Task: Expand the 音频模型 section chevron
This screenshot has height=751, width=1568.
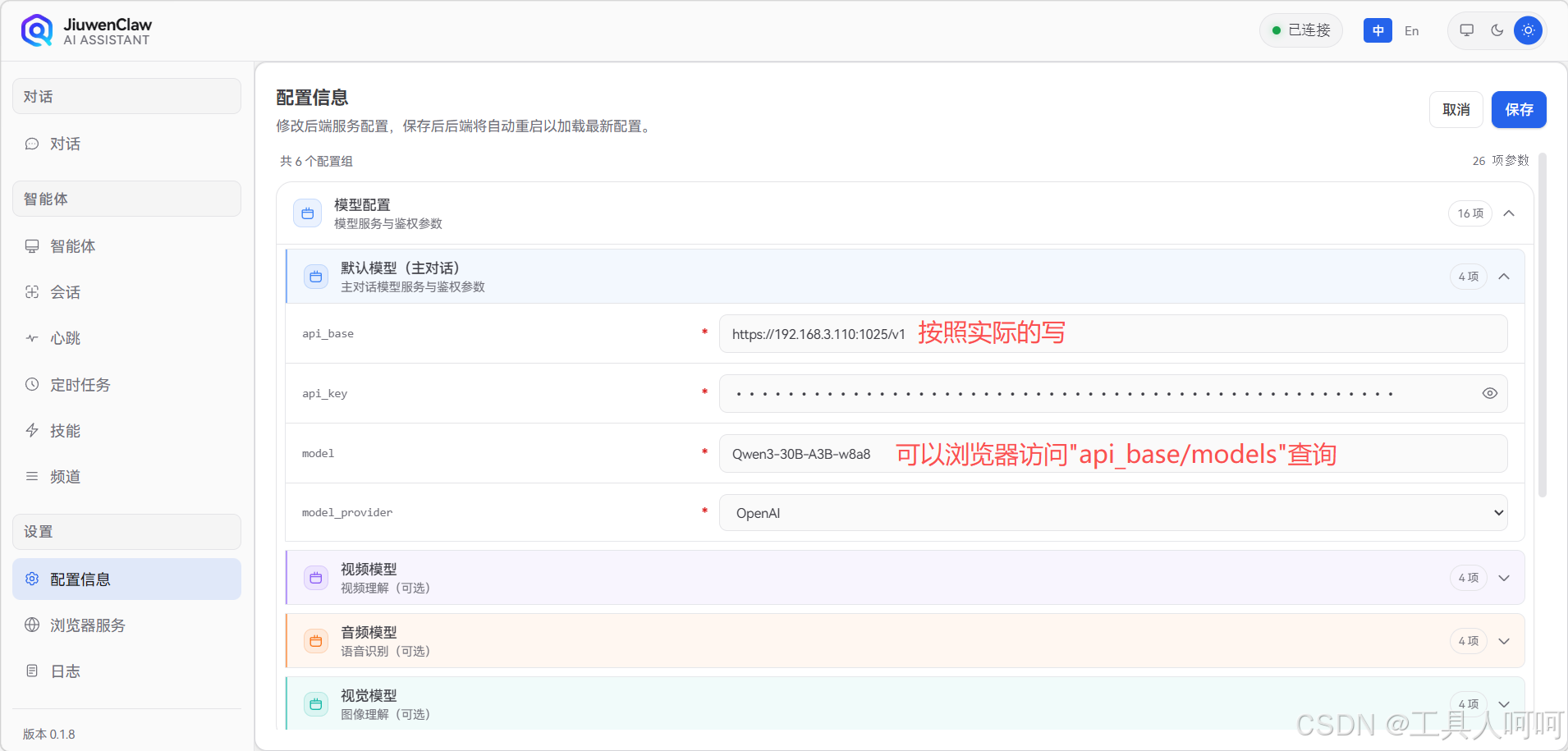Action: pos(1504,641)
